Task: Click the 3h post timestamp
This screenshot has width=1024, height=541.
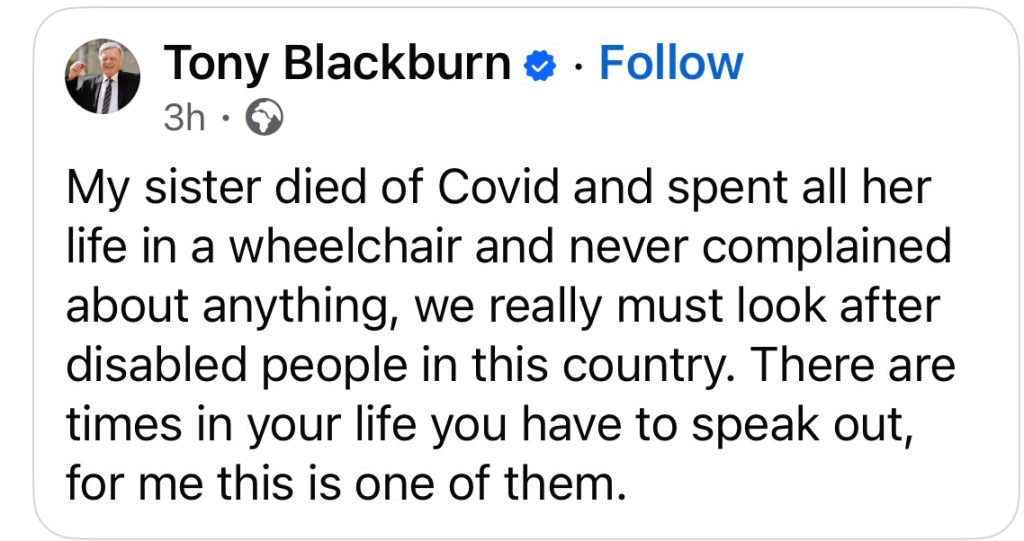Action: point(183,119)
